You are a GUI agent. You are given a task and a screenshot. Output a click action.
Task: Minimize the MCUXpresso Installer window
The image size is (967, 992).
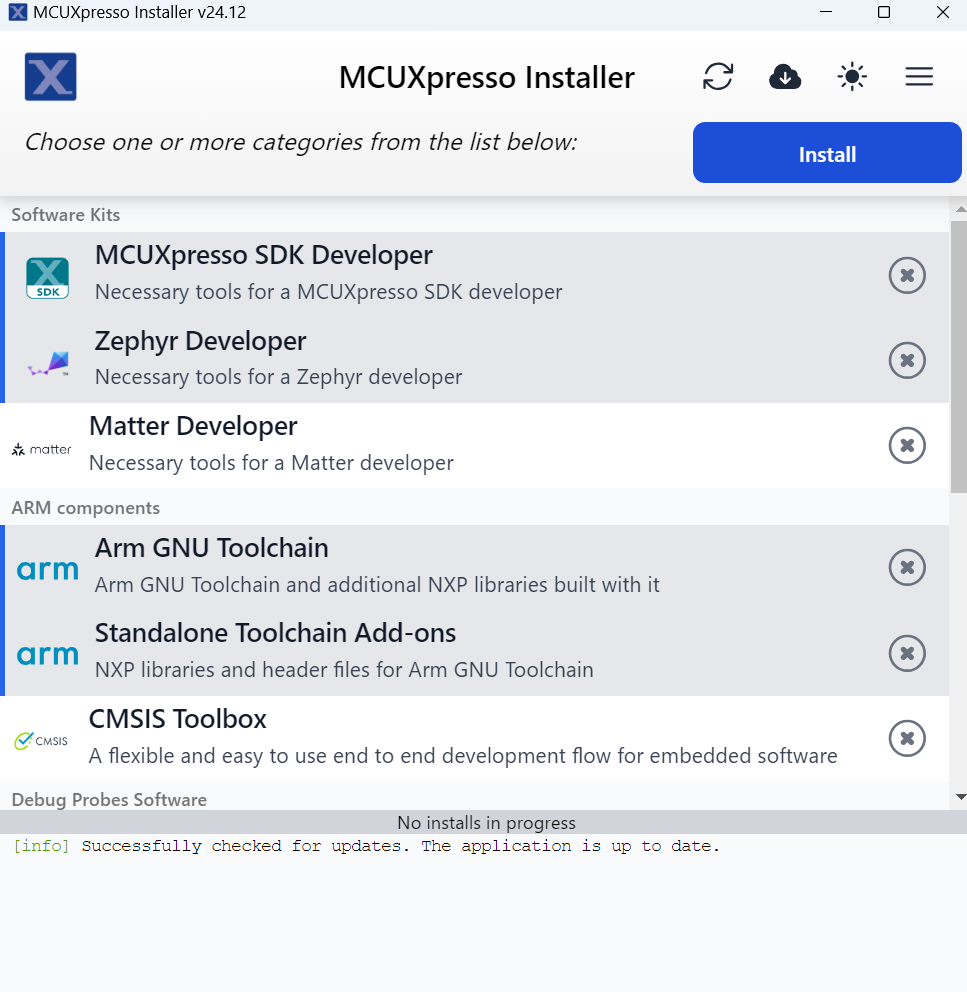pos(826,12)
